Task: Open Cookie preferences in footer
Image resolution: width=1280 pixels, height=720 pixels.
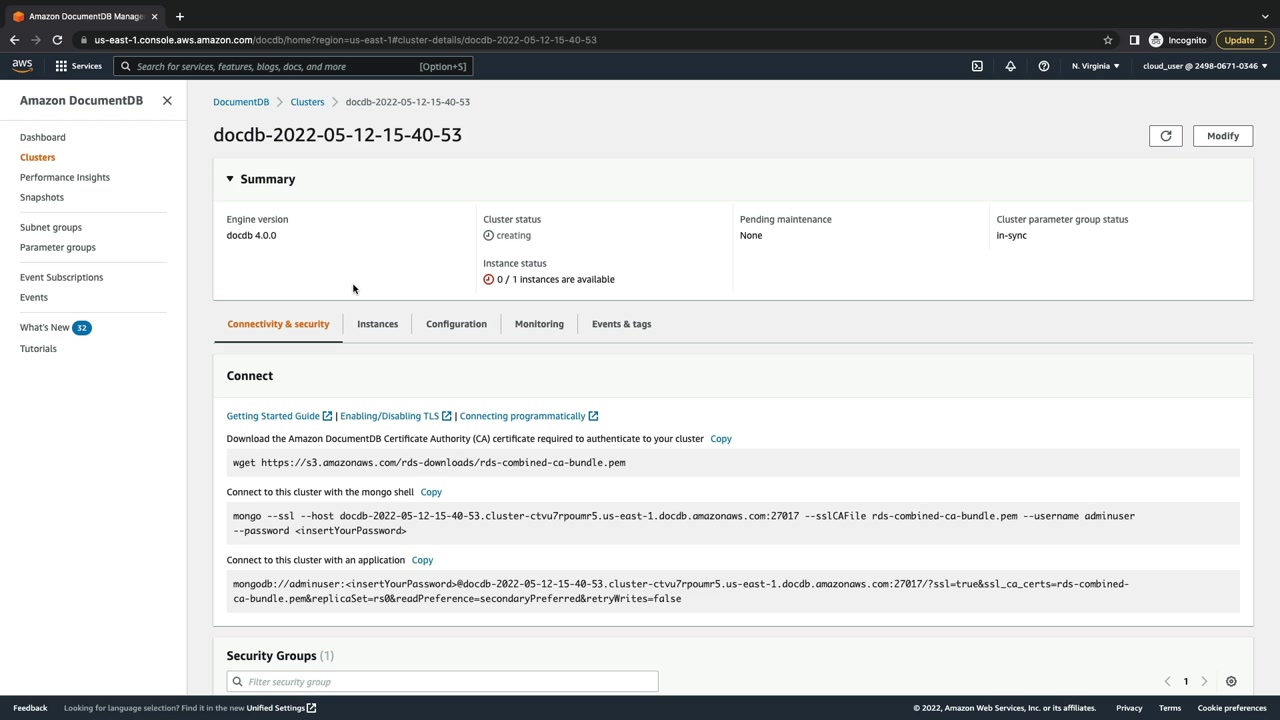Action: point(1232,708)
